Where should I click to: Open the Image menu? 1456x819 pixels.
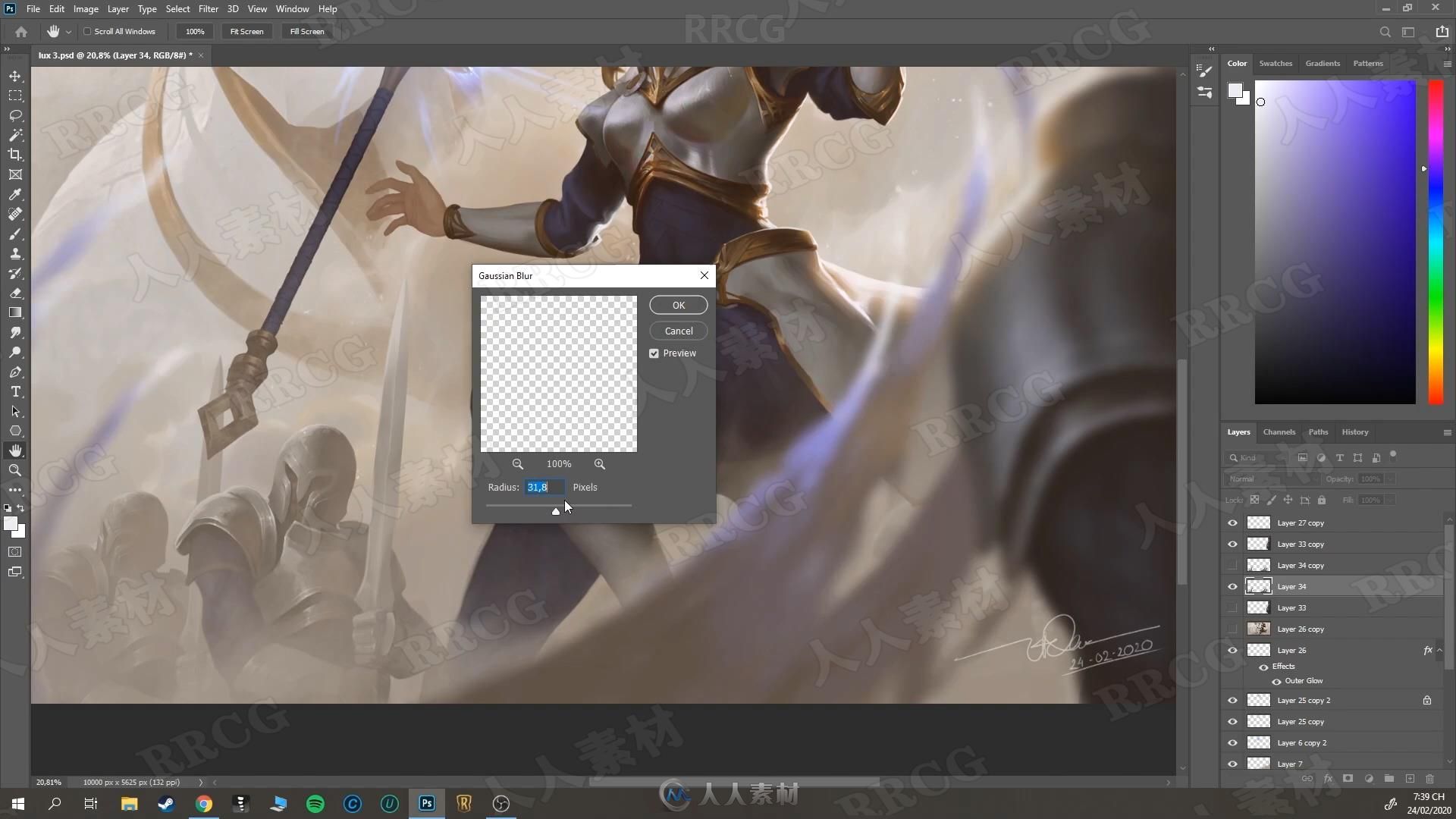[86, 9]
